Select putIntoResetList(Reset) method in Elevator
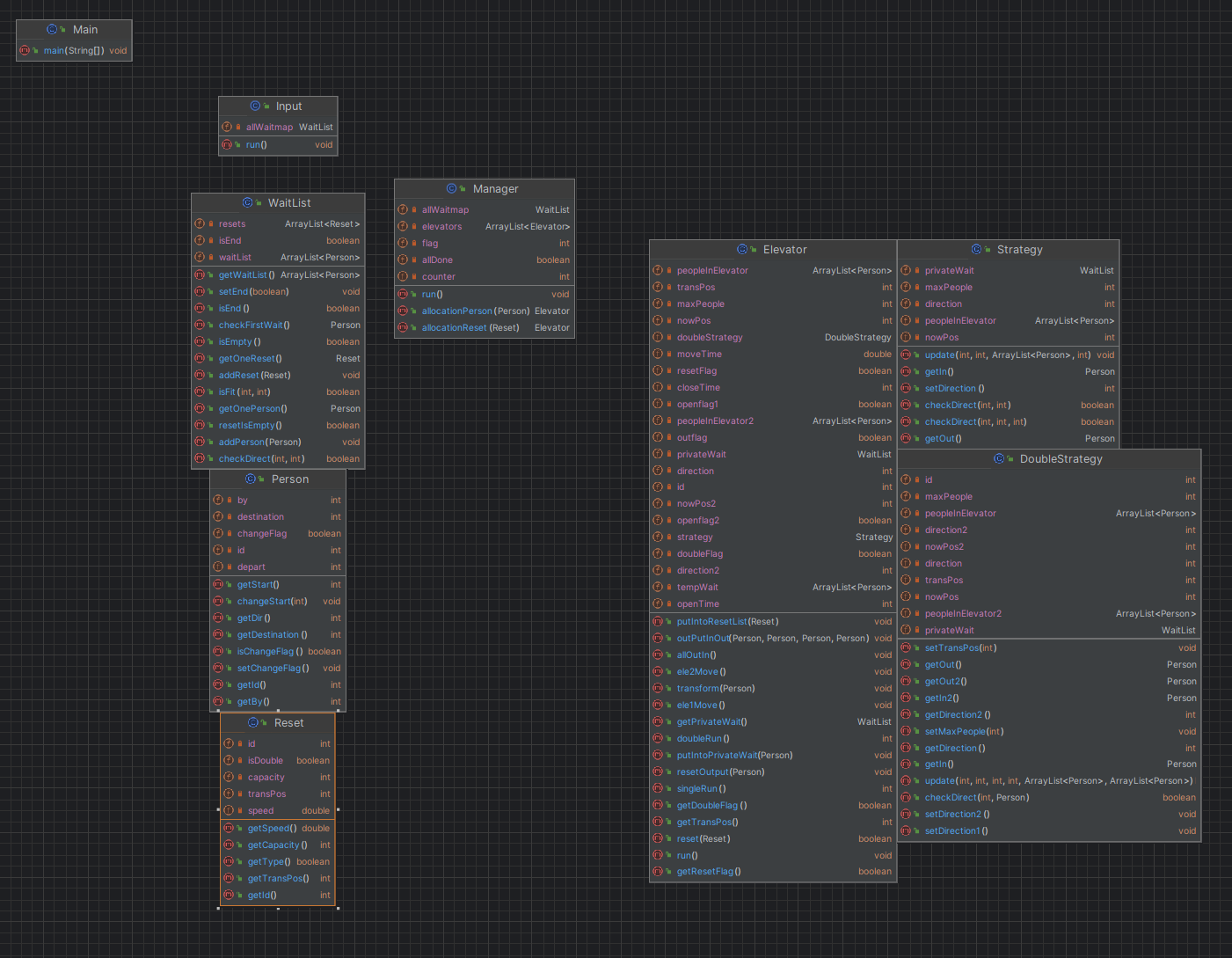The image size is (1232, 958). pos(773,621)
